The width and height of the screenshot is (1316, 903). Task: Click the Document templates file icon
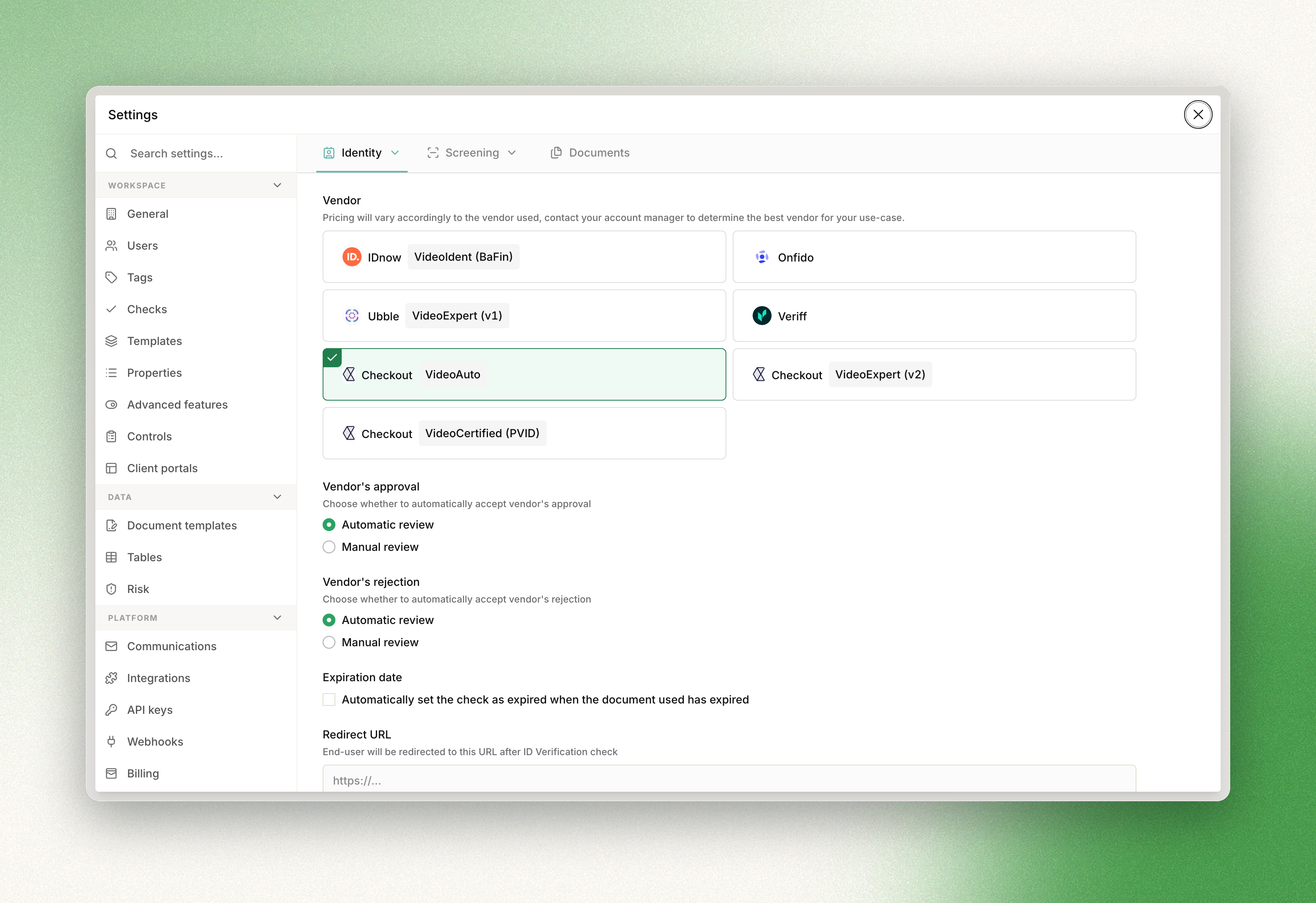click(x=112, y=526)
